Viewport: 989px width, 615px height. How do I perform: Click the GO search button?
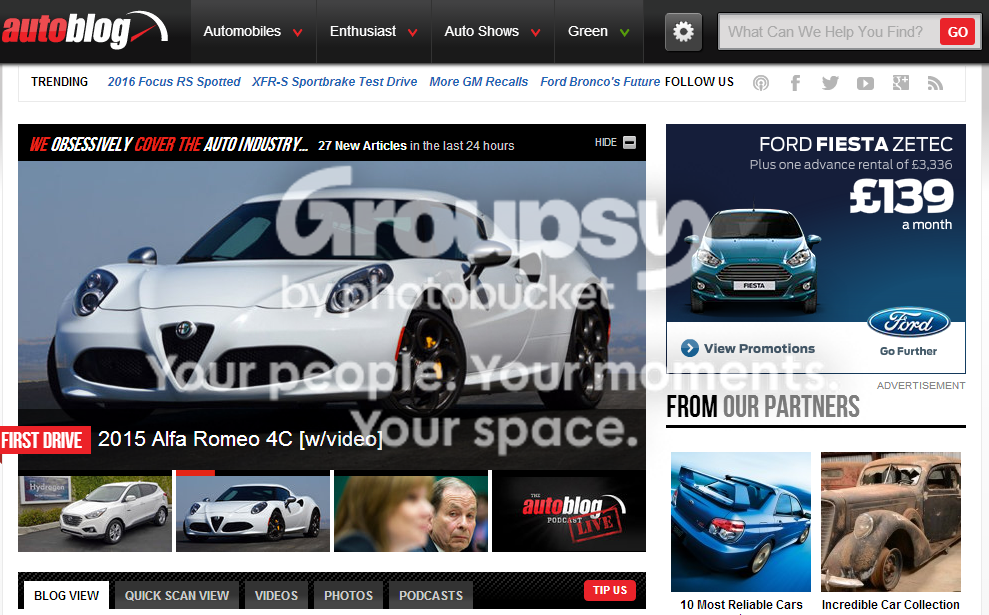click(957, 32)
